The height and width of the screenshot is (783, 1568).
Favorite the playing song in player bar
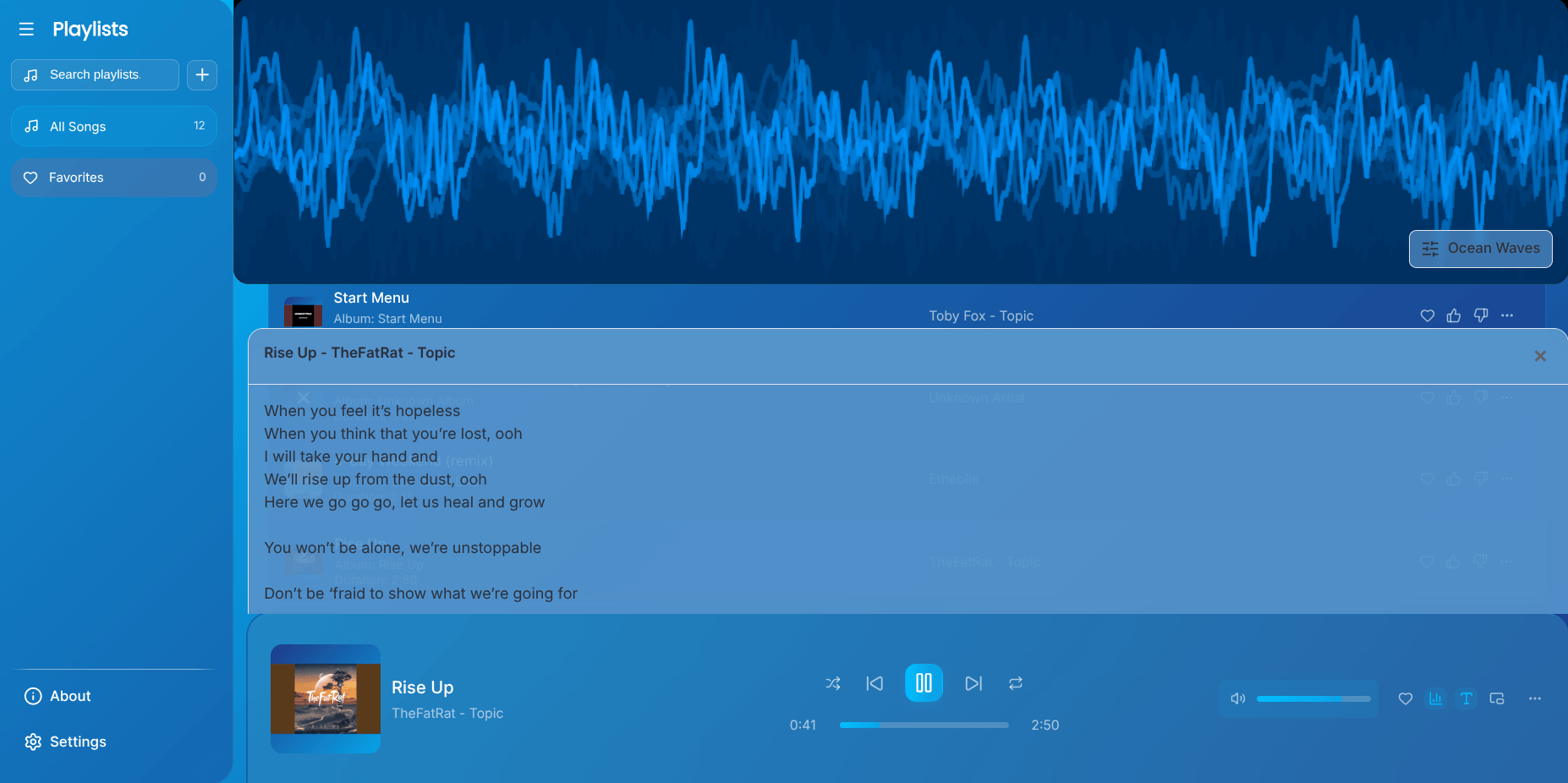pos(1406,698)
